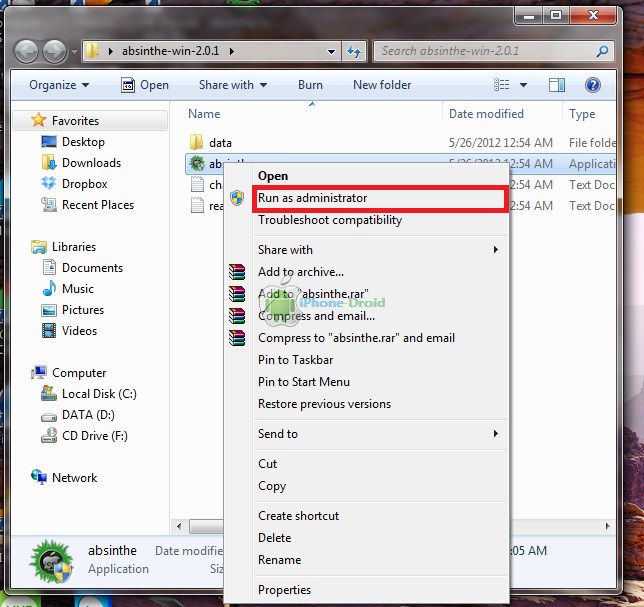Select Libraries in the navigation pane

click(74, 247)
